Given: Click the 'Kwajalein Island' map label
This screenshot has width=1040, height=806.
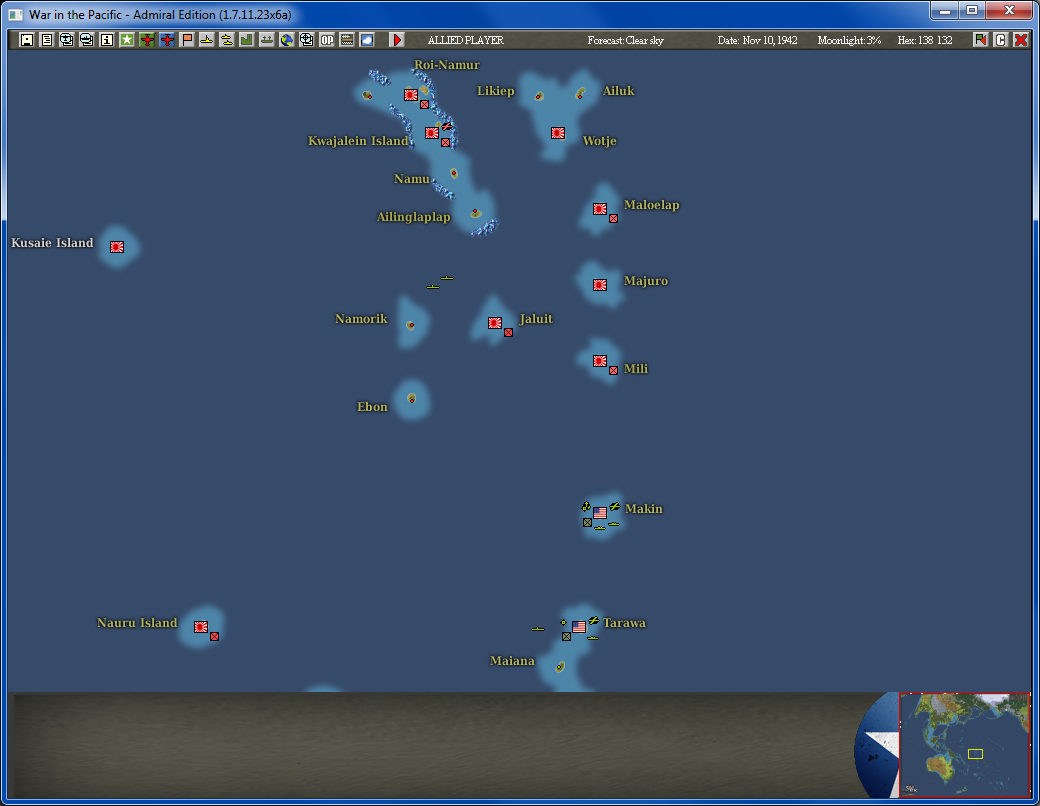Looking at the screenshot, I should 358,141.
